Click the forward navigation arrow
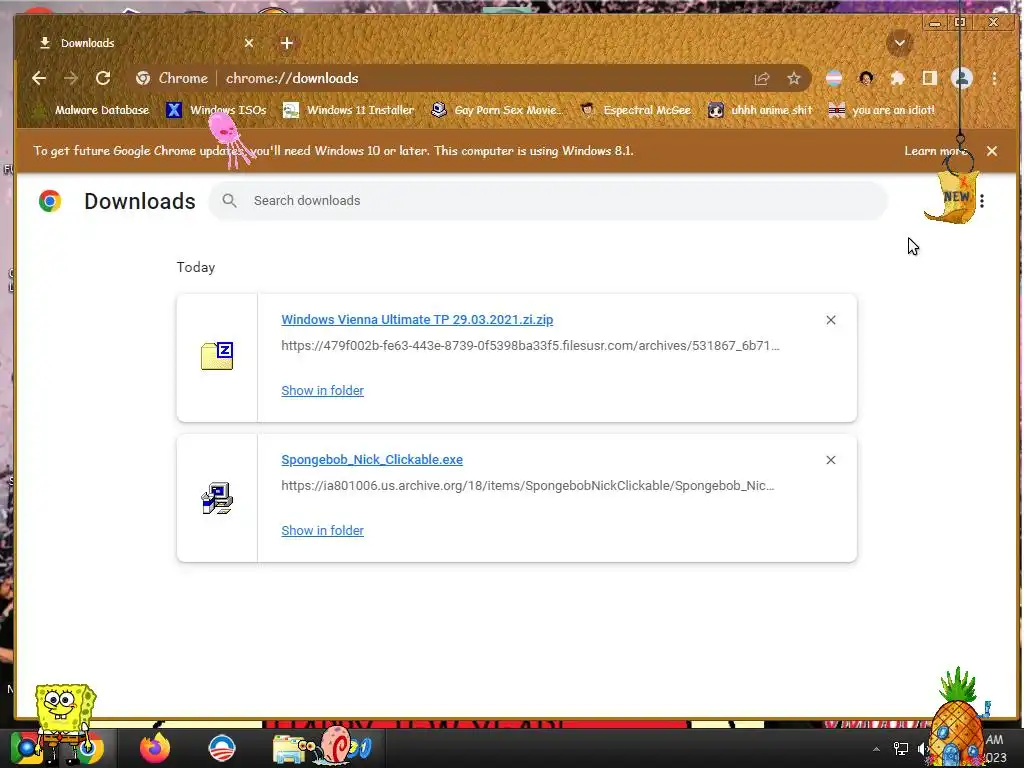 pos(71,78)
